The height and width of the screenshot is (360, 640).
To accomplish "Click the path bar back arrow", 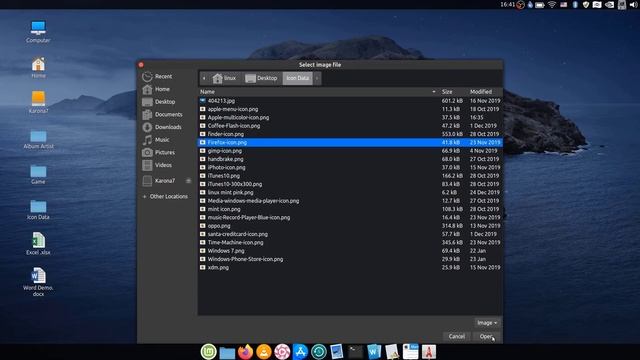I will click(204, 78).
